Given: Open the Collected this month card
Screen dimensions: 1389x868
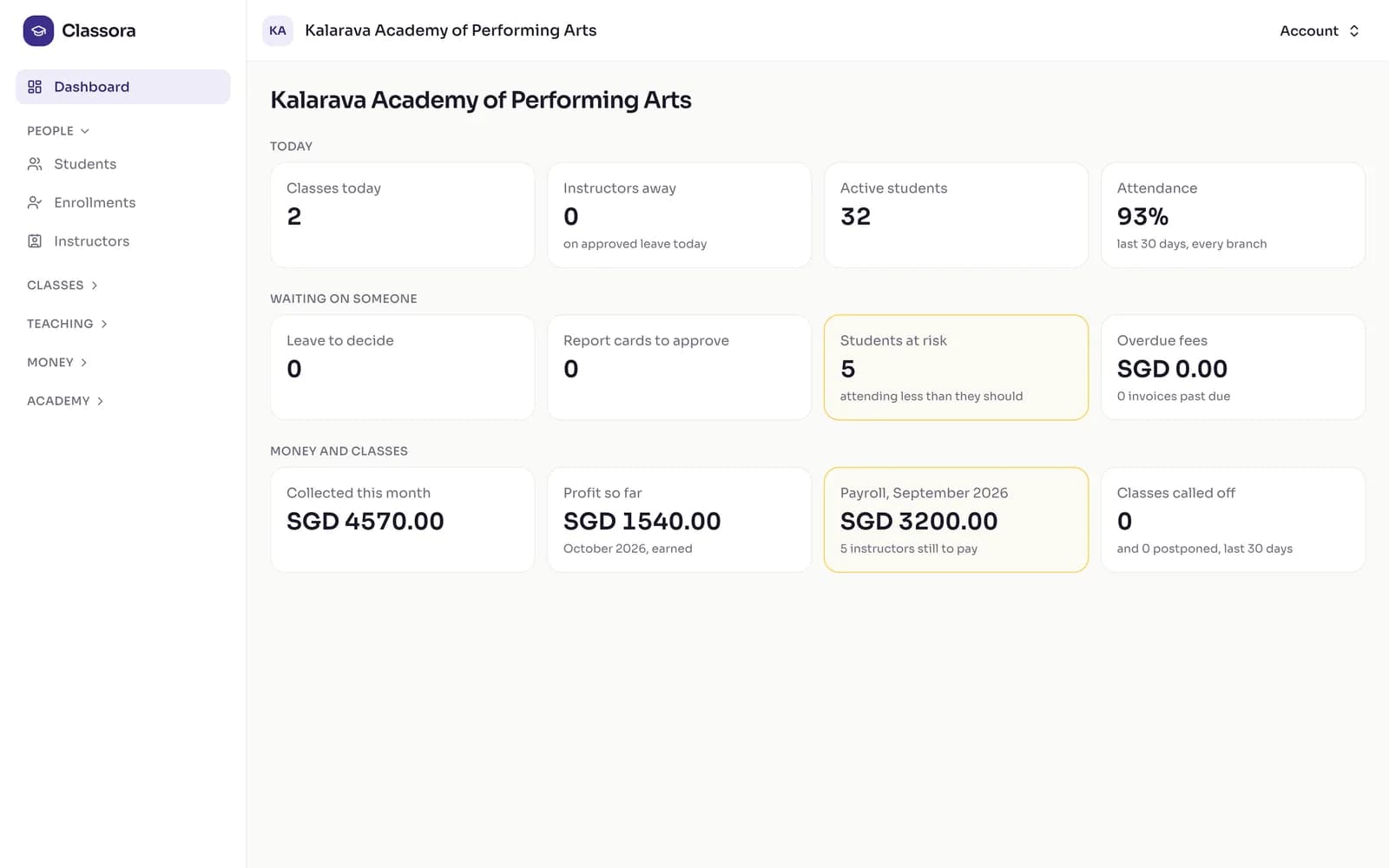Looking at the screenshot, I should click(403, 520).
